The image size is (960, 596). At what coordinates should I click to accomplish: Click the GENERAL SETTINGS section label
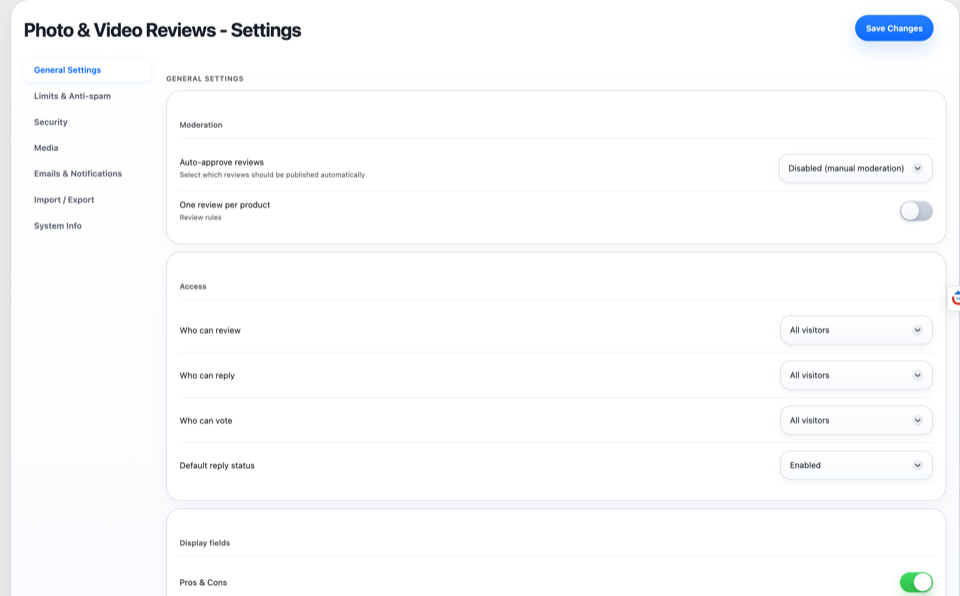[x=205, y=79]
